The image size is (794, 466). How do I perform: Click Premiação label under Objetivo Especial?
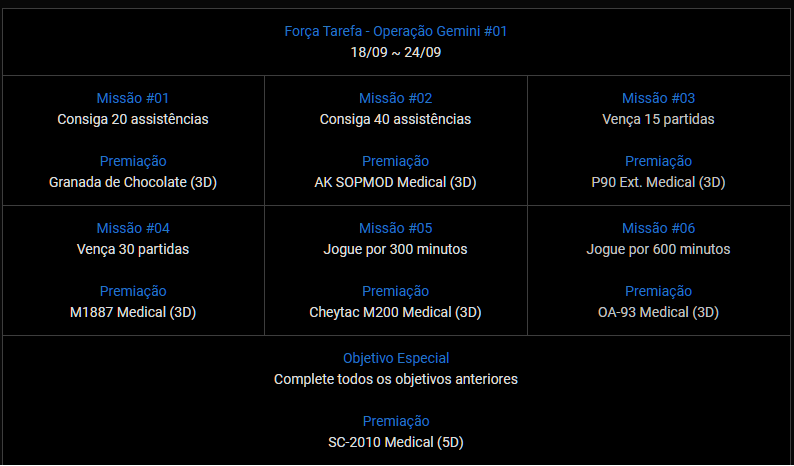point(395,421)
